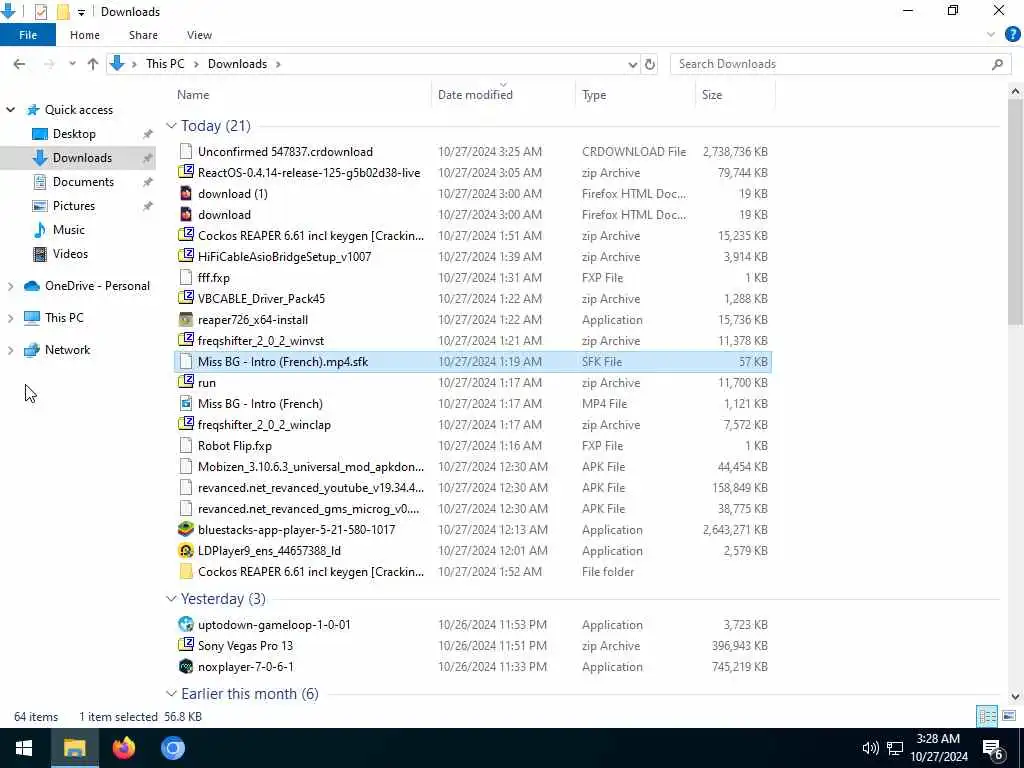Select the noxplayer-7-0-6-1 application icon
Screen dimensions: 1024x768
(186, 667)
